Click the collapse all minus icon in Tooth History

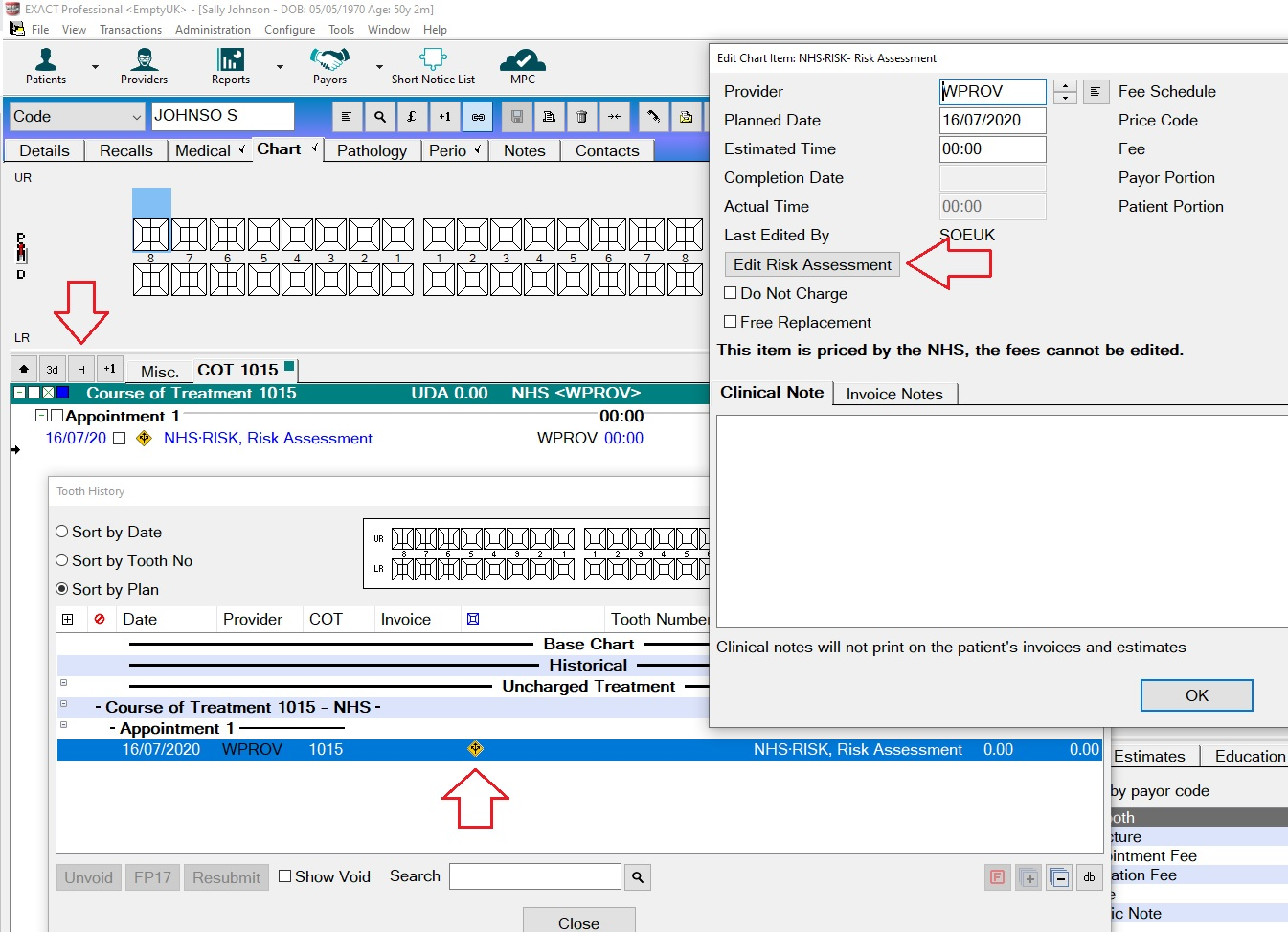click(1059, 876)
